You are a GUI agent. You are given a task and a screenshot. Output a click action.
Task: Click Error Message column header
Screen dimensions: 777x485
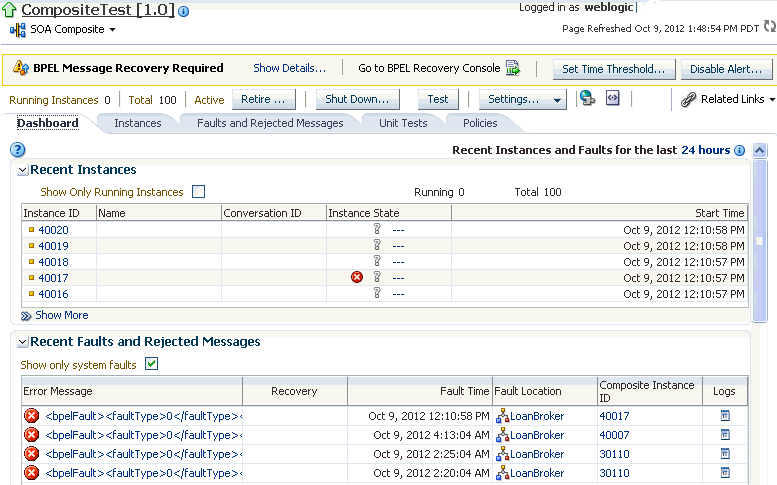132,391
